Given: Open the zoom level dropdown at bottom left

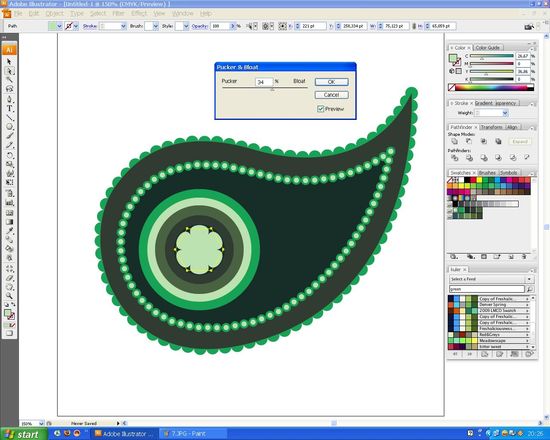Looking at the screenshot, I should pyautogui.click(x=41, y=424).
